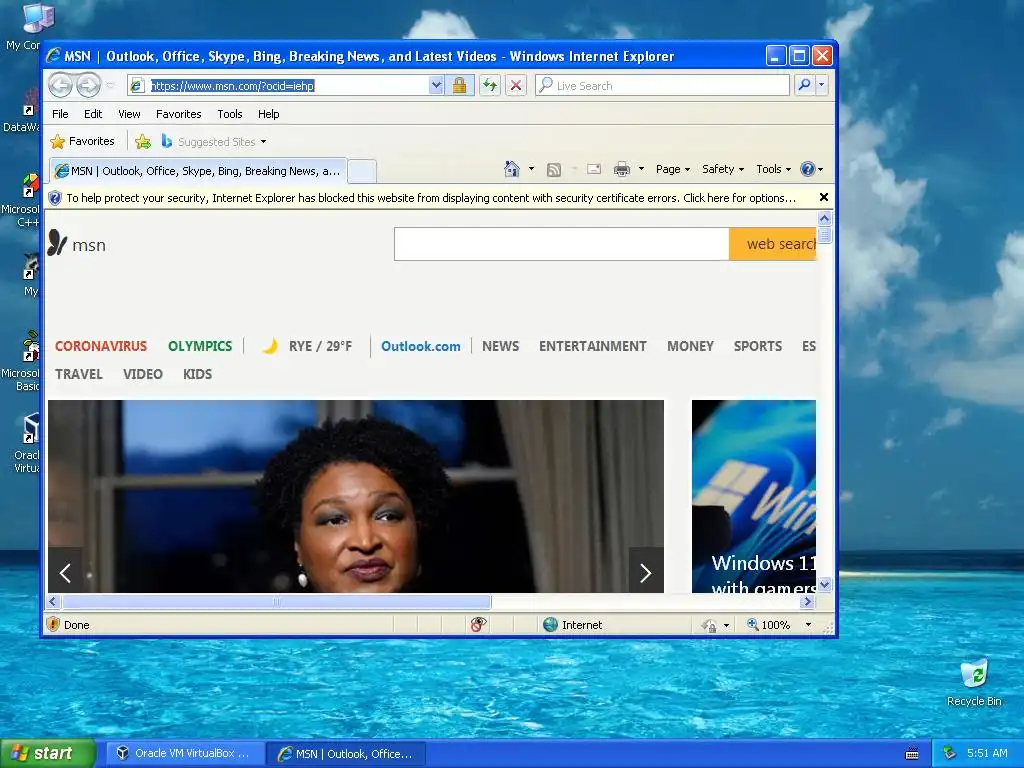Select the MSN browser tab

(x=199, y=171)
